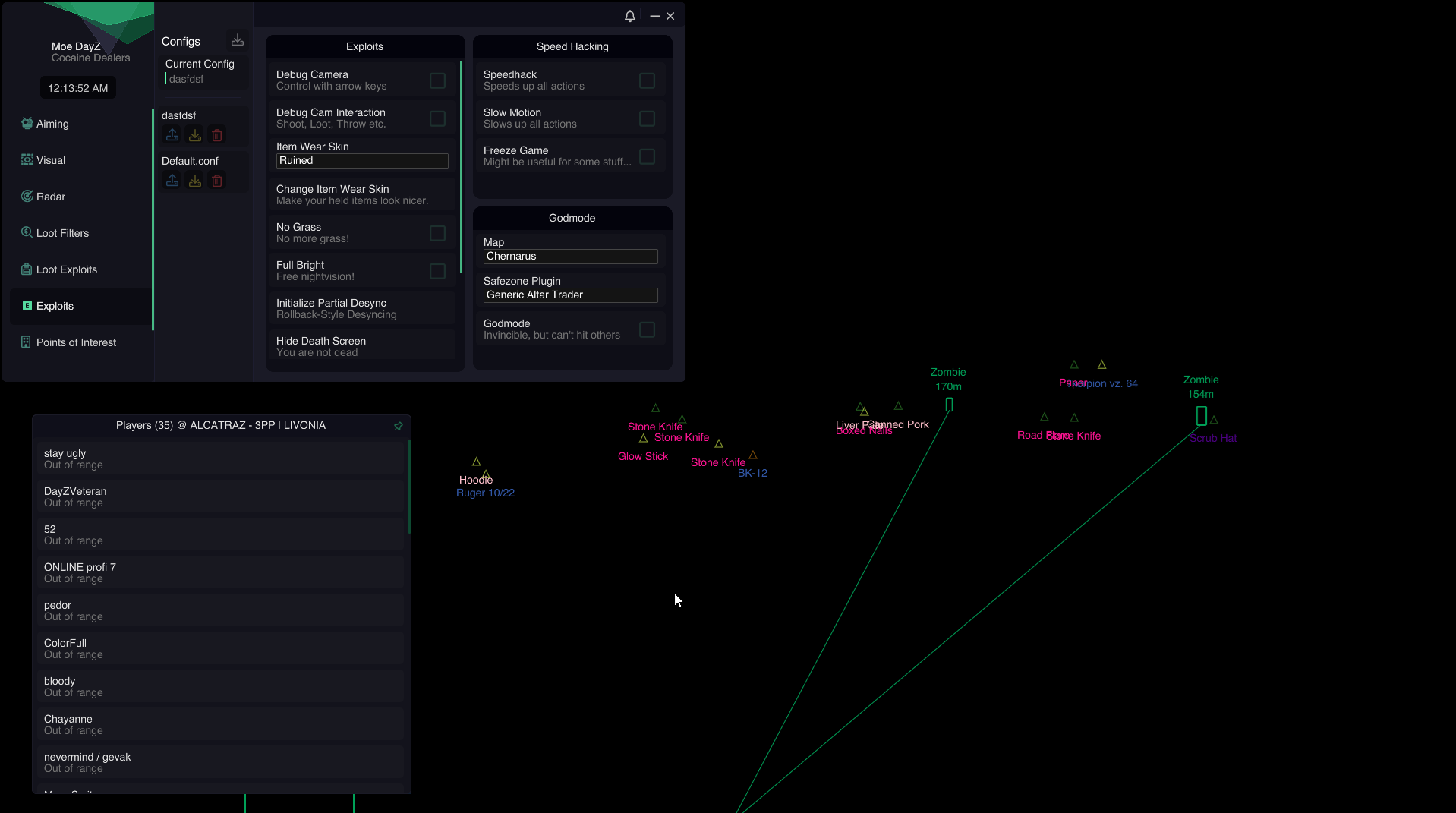Change the Map from Chernarus
Image resolution: width=1456 pixels, height=813 pixels.
coord(570,257)
